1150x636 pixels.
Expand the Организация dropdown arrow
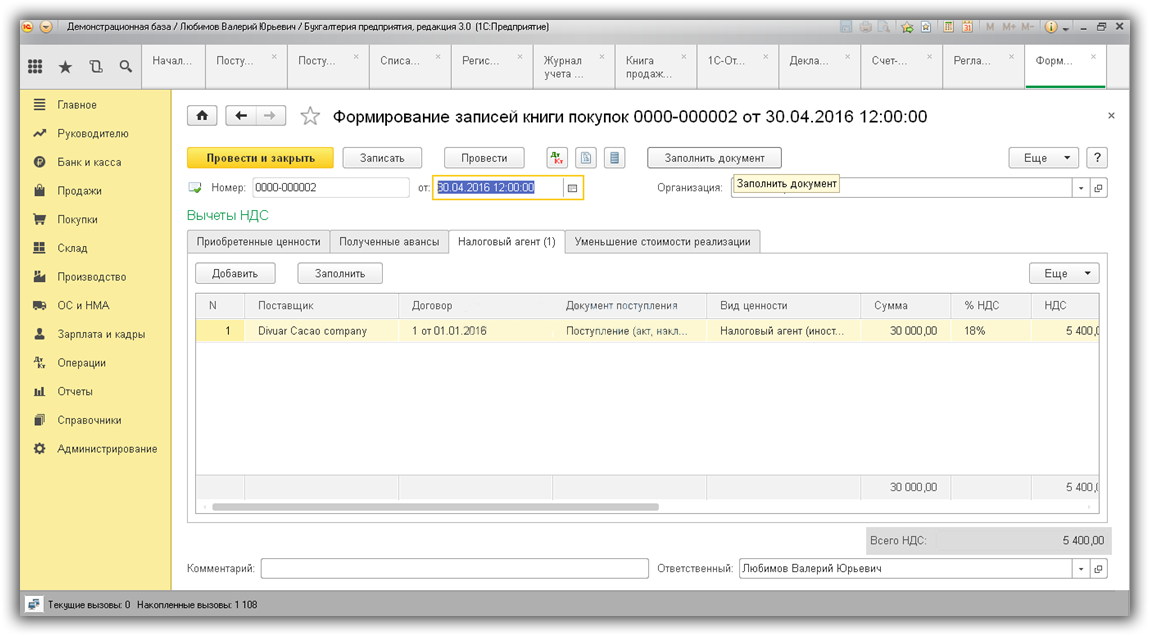[x=1081, y=188]
